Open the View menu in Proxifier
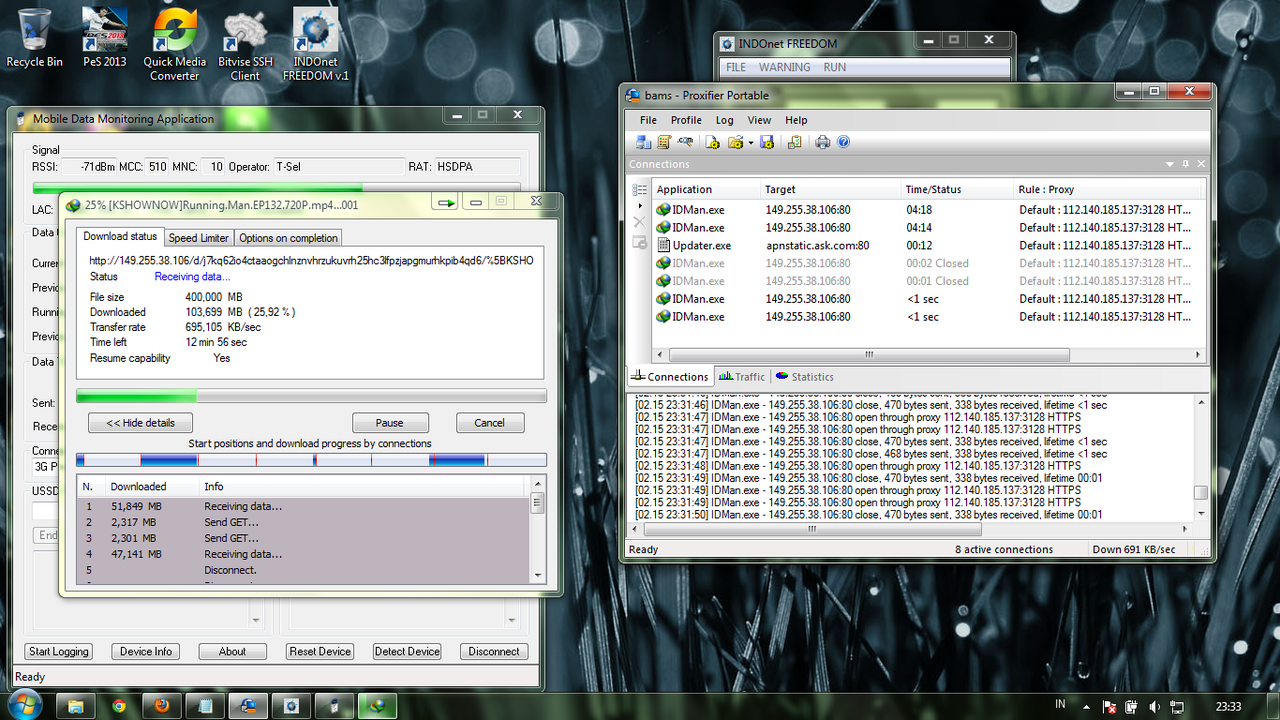Viewport: 1280px width, 720px height. point(759,120)
